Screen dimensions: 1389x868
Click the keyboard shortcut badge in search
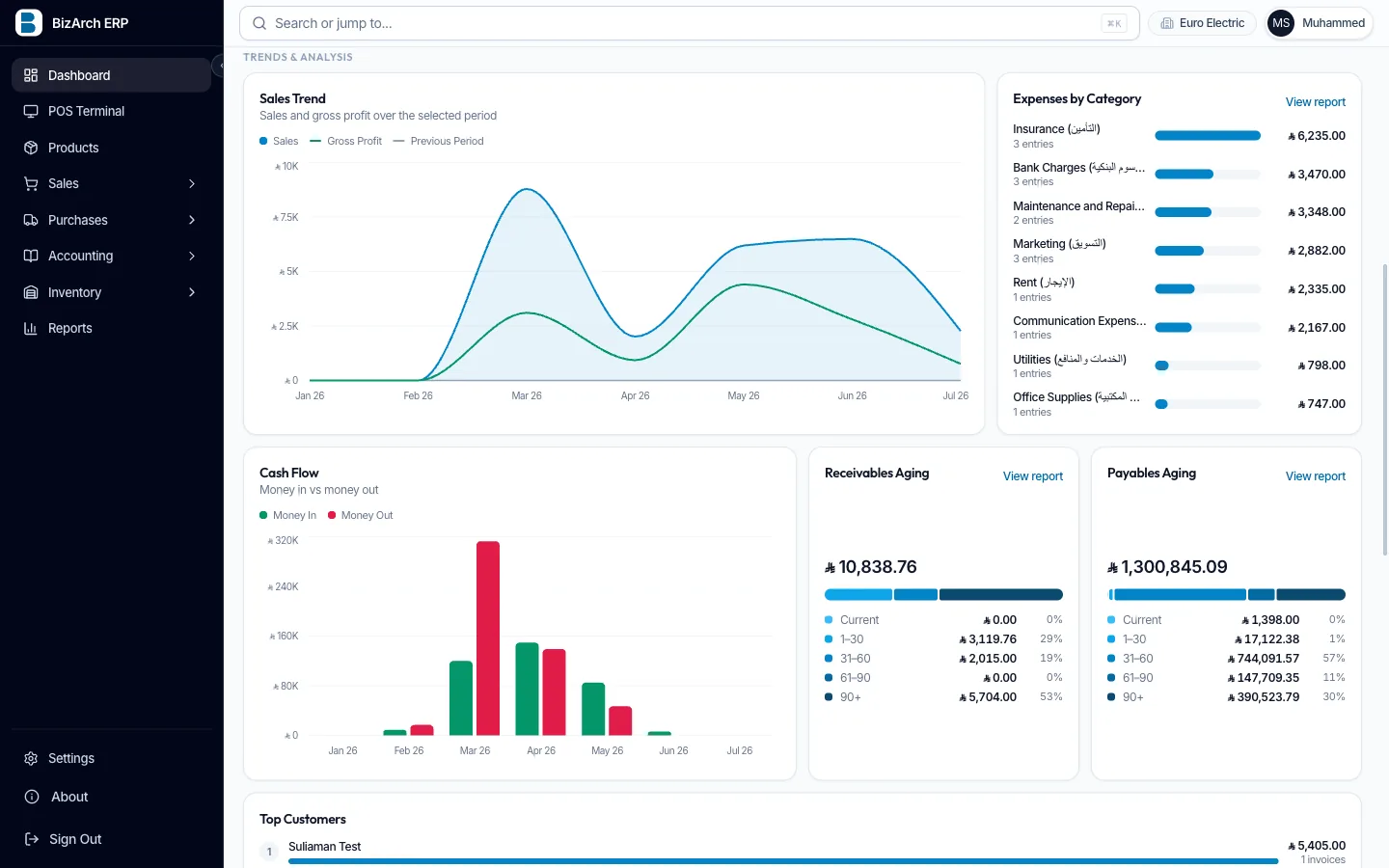coord(1113,23)
